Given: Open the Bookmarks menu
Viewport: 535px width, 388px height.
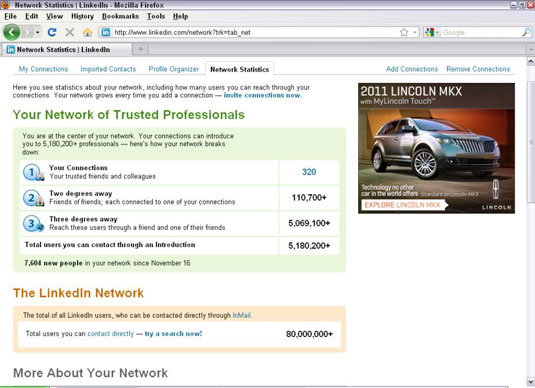Looking at the screenshot, I should tap(120, 16).
